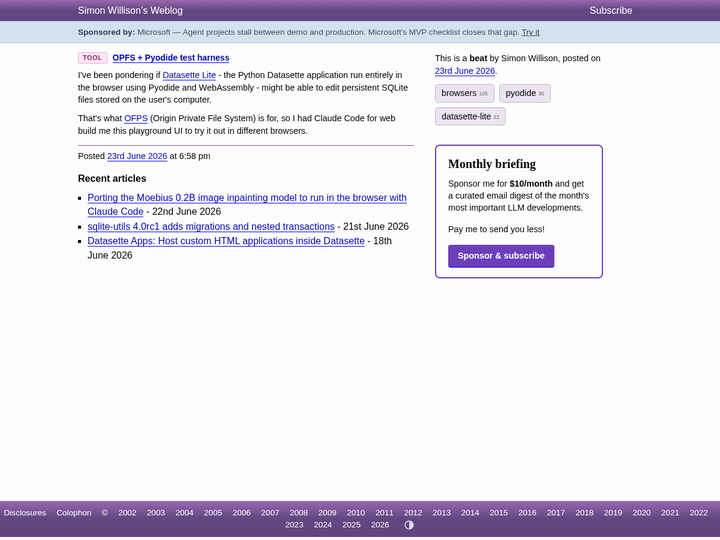Image resolution: width=720 pixels, height=540 pixels.
Task: Open the Subscribe link in the header
Action: 611,11
